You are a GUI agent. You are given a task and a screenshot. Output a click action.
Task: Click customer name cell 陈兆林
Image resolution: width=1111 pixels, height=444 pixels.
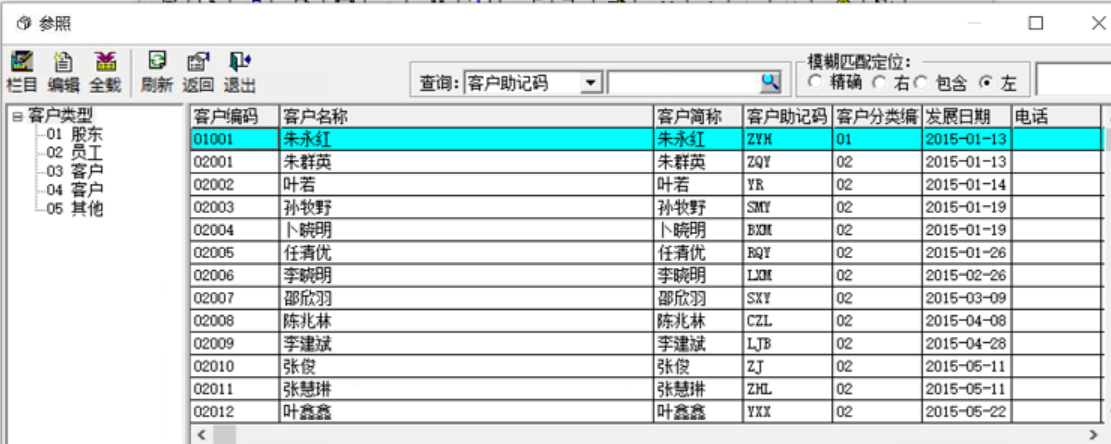coord(466,321)
